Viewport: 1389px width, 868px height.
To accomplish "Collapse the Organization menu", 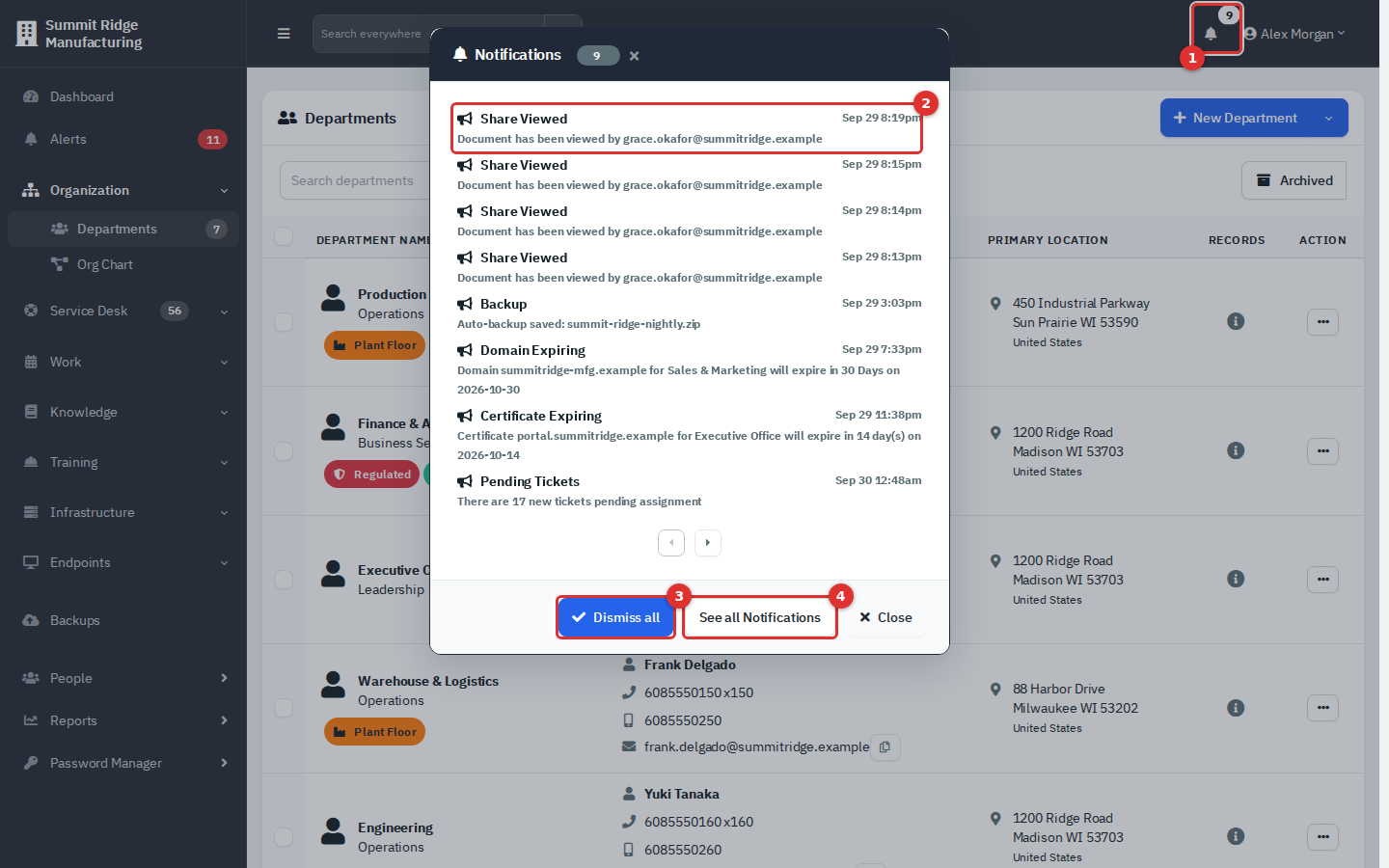I will click(123, 190).
